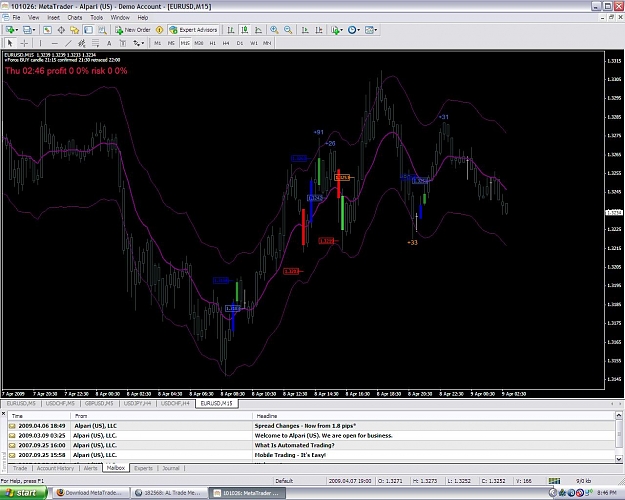
Task: Select the trendline drawing tool
Action: pyautogui.click(x=68, y=43)
